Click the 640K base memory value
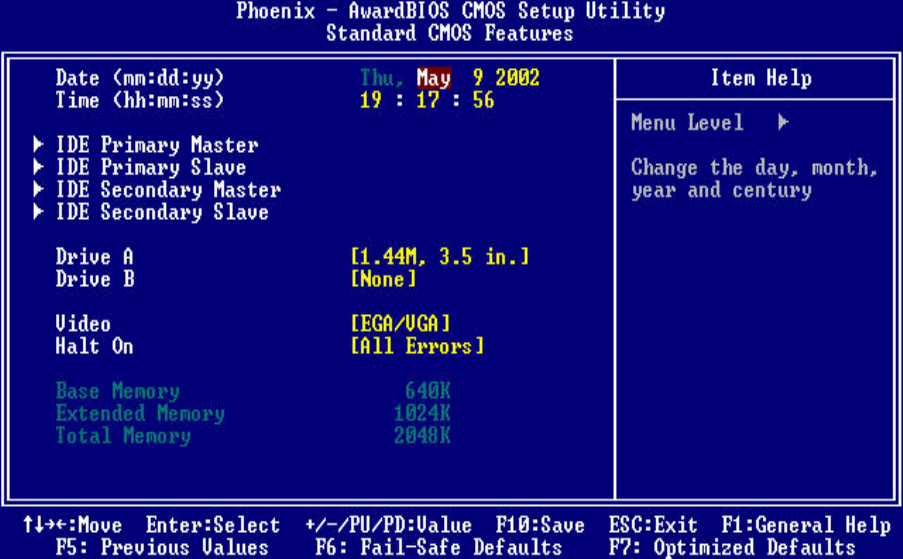The height and width of the screenshot is (559, 903). point(427,391)
